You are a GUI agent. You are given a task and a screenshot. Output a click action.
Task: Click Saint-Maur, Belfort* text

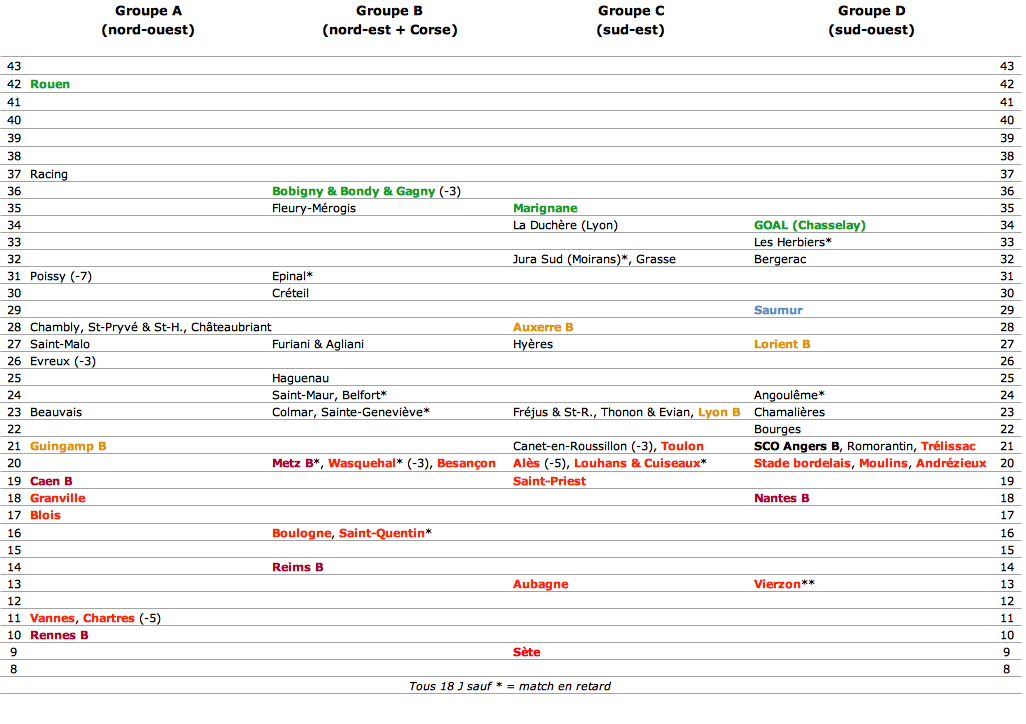tap(329, 395)
